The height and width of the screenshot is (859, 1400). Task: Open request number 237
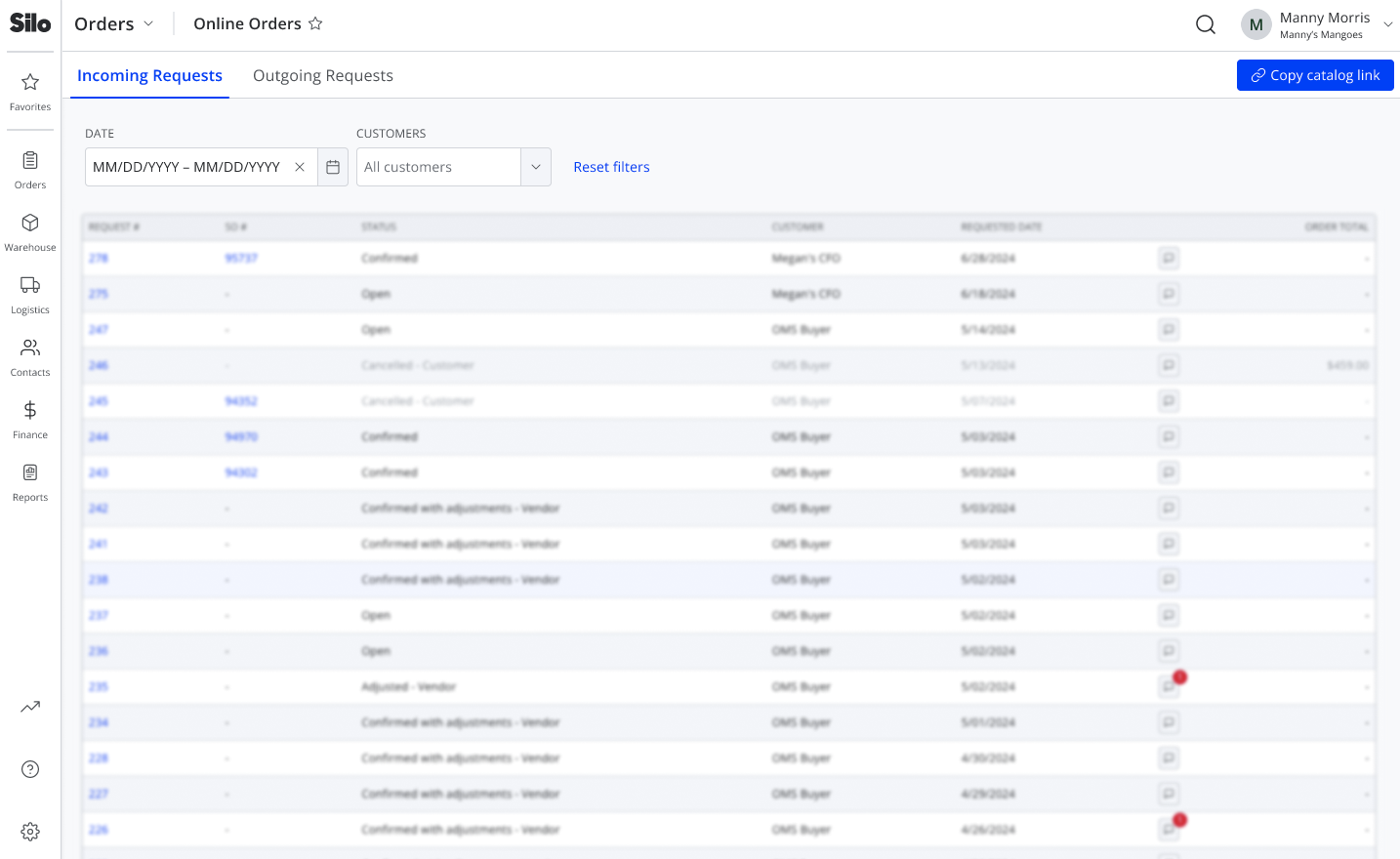click(99, 615)
